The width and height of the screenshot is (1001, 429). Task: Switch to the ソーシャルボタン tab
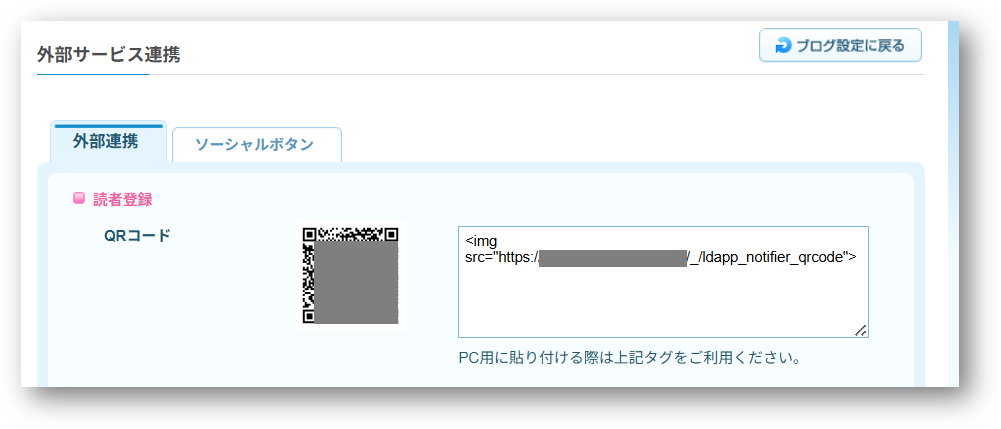(x=257, y=145)
